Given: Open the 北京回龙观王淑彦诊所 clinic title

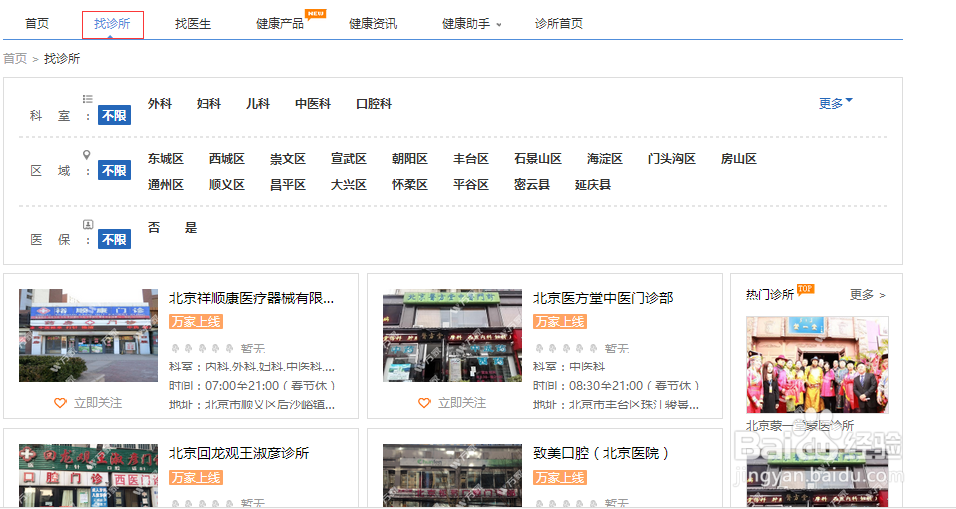Looking at the screenshot, I should [x=239, y=453].
